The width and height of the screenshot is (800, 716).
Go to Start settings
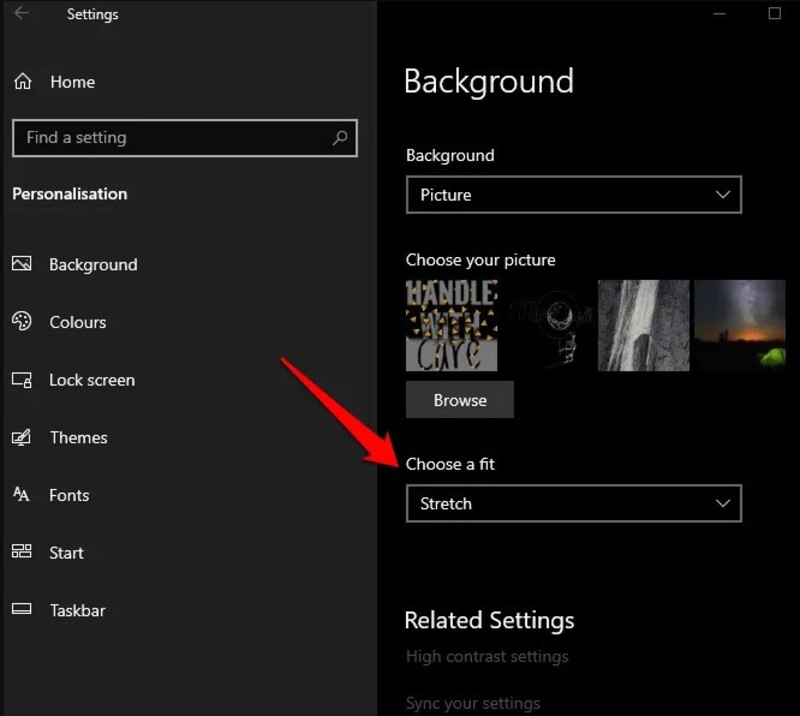[66, 553]
